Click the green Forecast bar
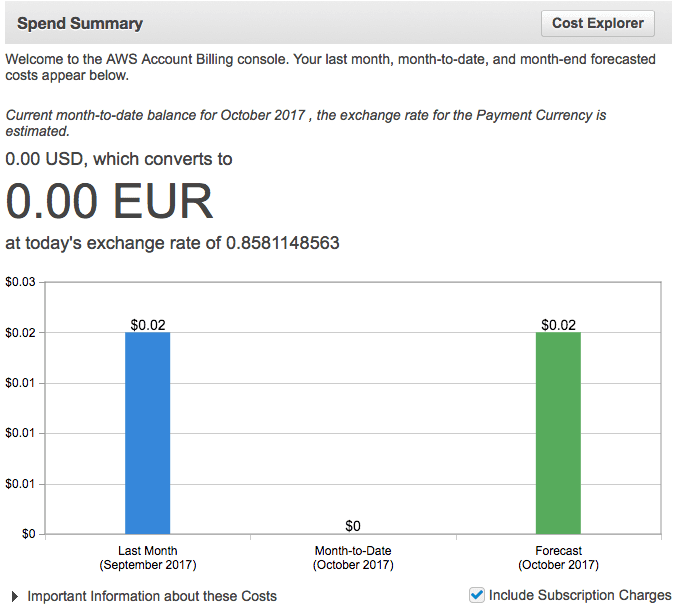This screenshot has height=615, width=678. [558, 432]
